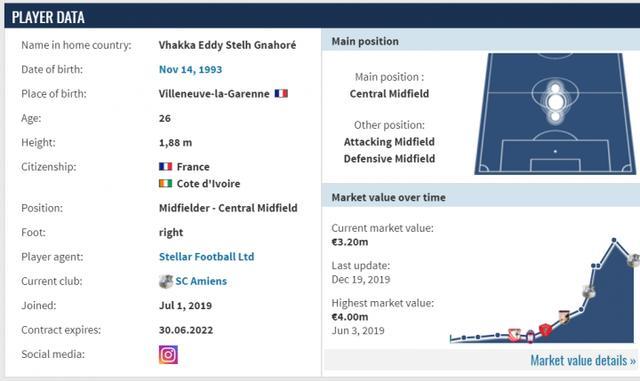Click the France citizenship flag icon
Image resolution: width=640 pixels, height=381 pixels.
click(165, 166)
